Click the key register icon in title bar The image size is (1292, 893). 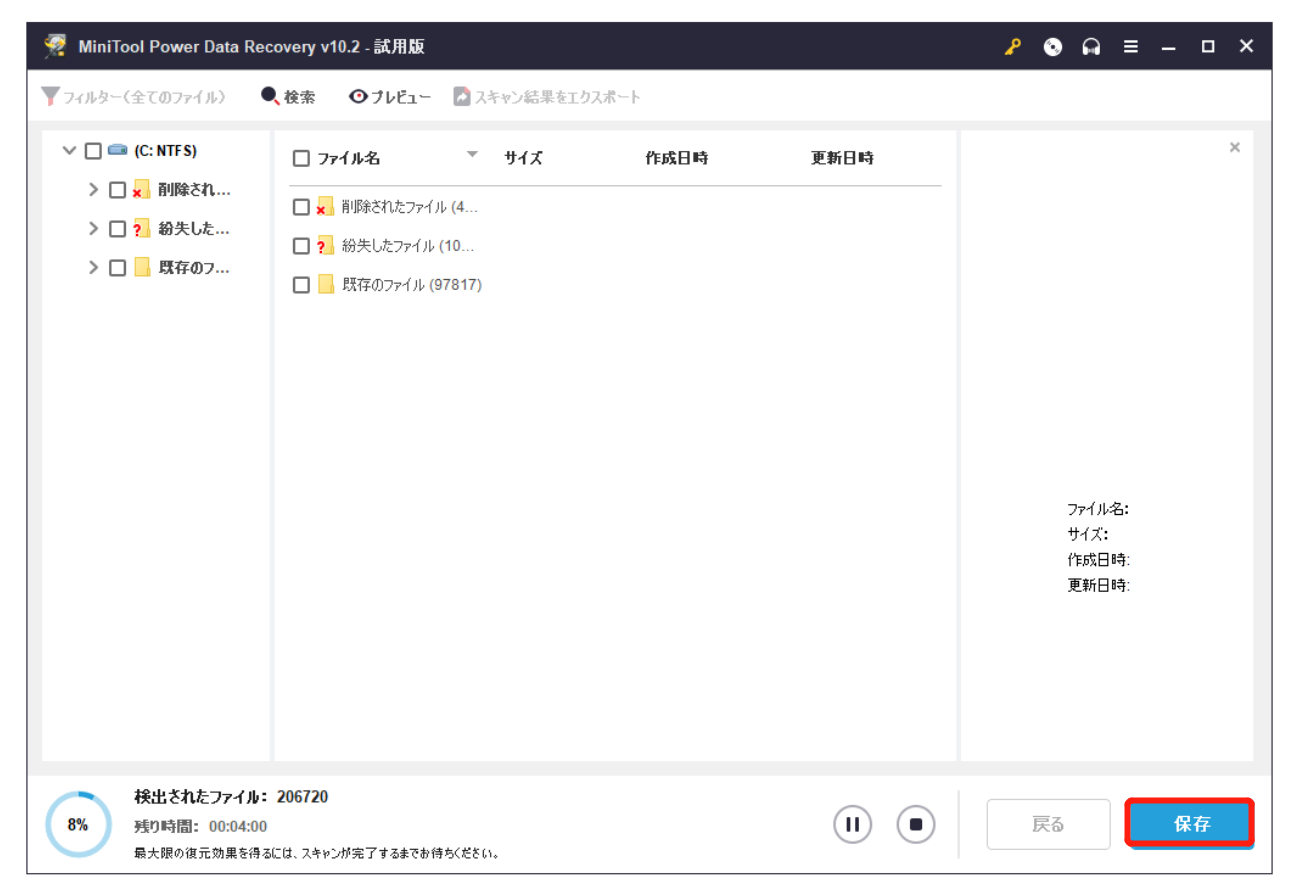click(x=1013, y=47)
